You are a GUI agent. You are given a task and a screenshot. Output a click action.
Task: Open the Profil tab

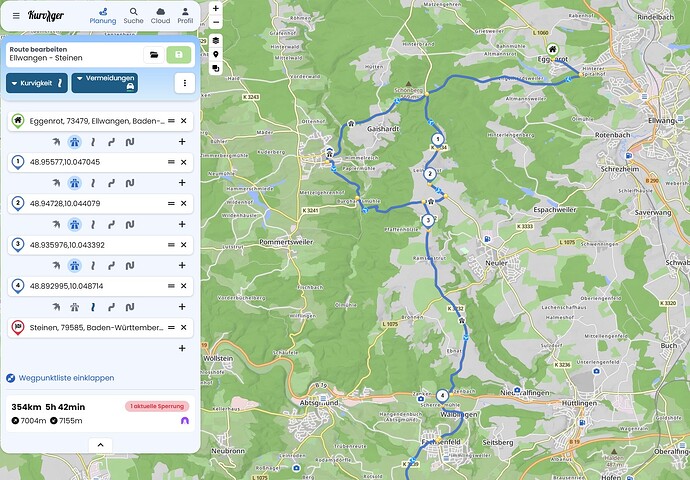pyautogui.click(x=185, y=16)
